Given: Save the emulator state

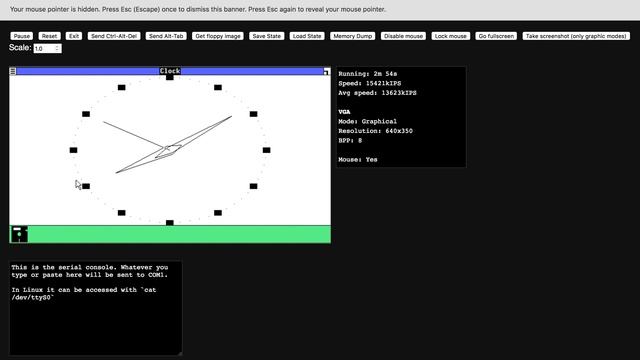Looking at the screenshot, I should click(x=267, y=36).
